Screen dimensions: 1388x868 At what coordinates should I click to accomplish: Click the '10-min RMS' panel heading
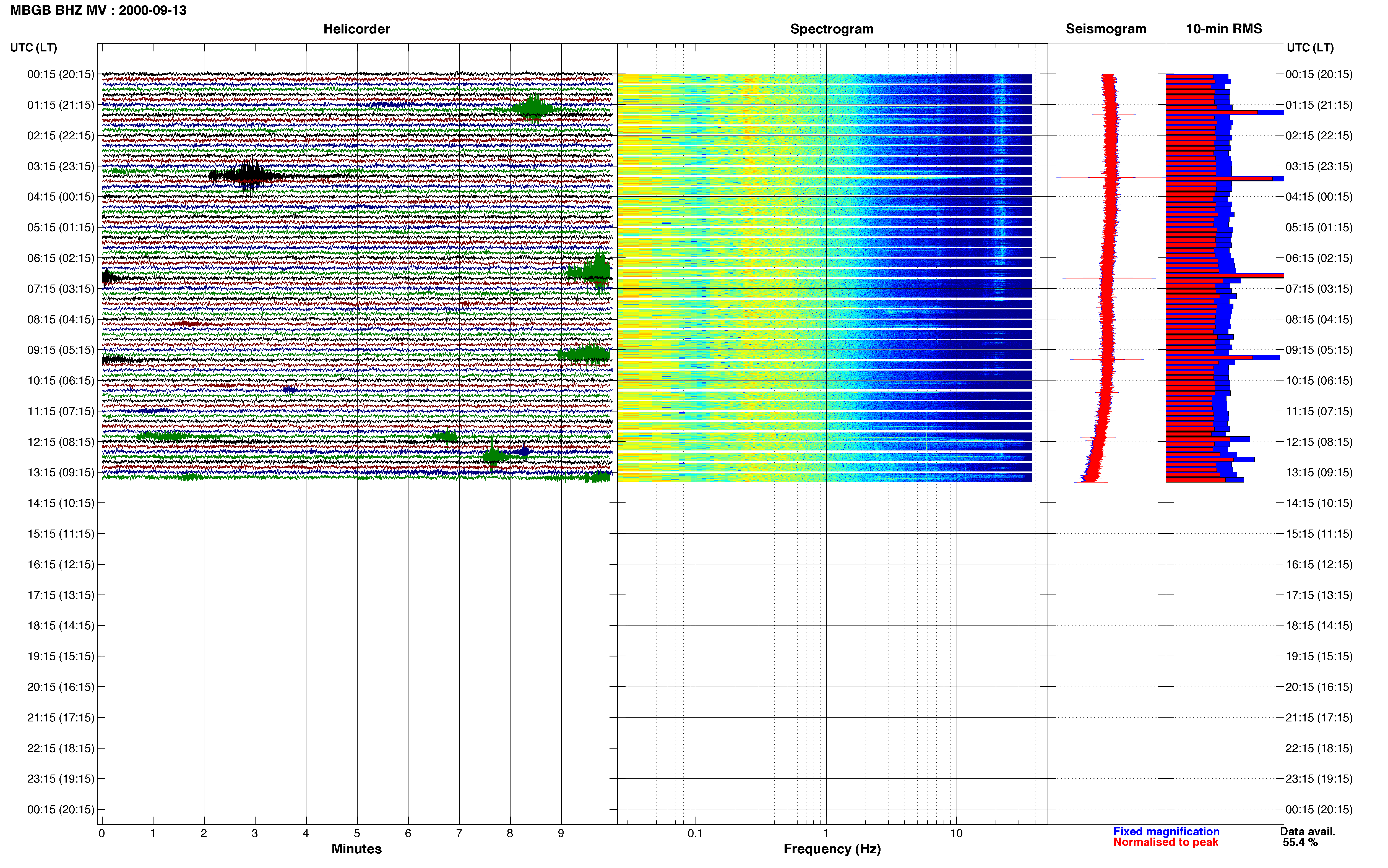[1224, 29]
